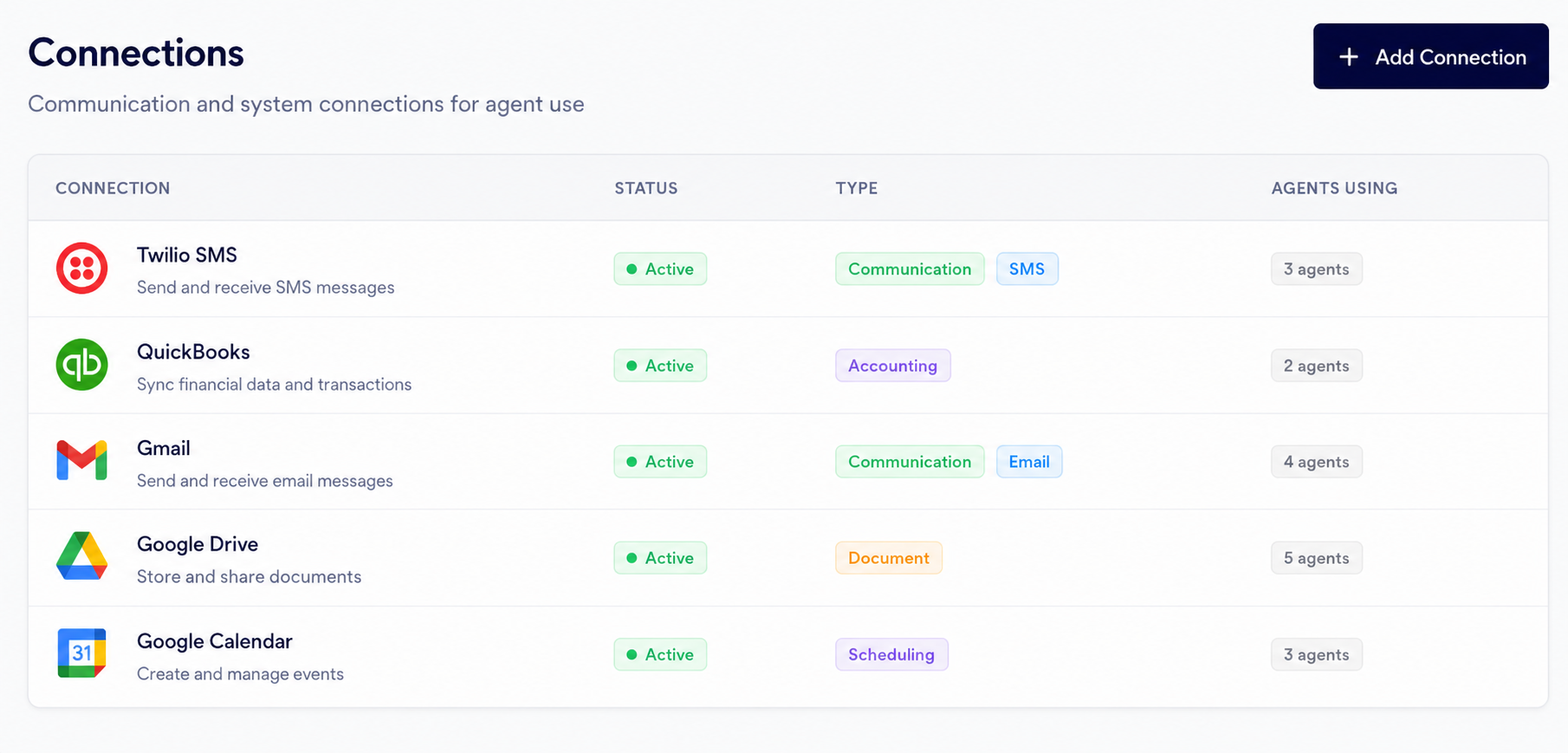Open the Twilio SMS connection name
Screen dimensions: 1568x753
pos(186,255)
